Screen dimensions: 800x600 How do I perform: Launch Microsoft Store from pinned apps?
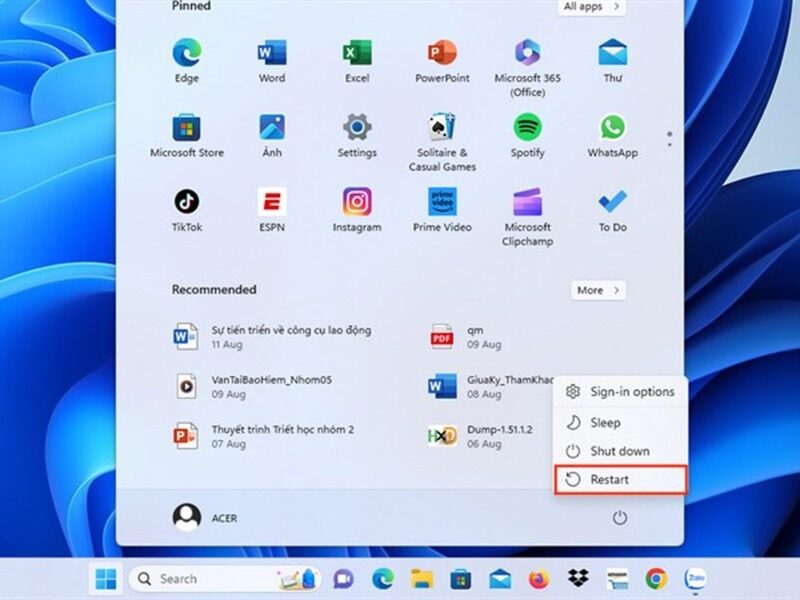186,128
